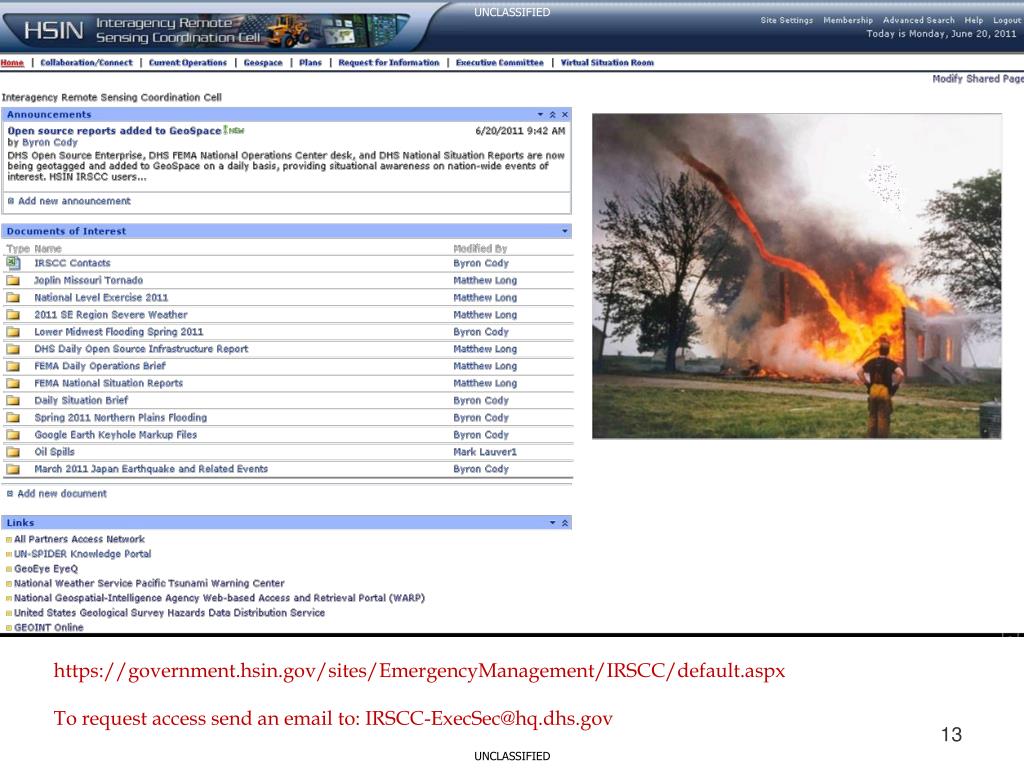Open the Daily Situation Brief folder link
Image resolution: width=1024 pixels, height=768 pixels.
(x=81, y=400)
